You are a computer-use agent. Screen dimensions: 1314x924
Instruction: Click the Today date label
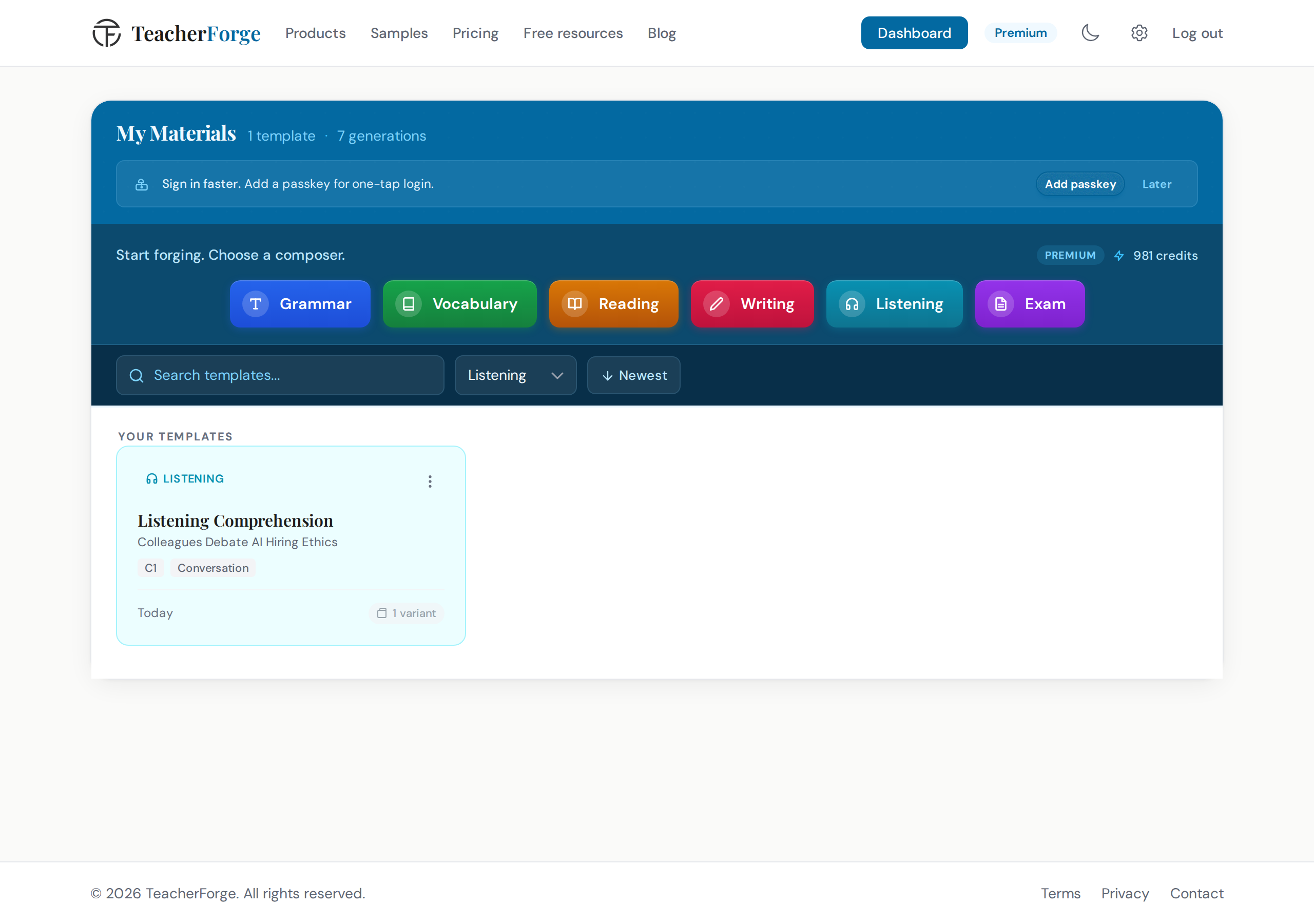click(155, 613)
